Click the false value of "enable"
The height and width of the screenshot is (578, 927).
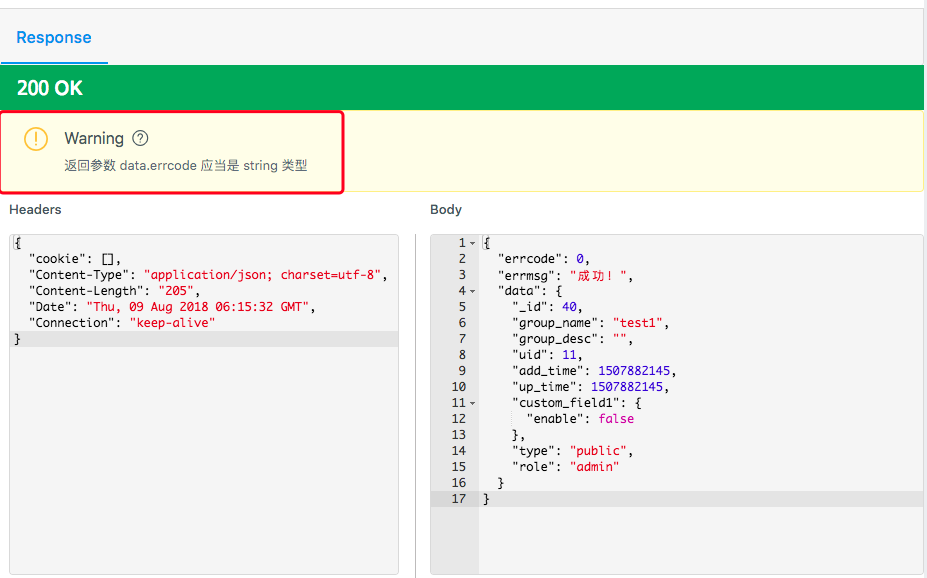(x=616, y=419)
